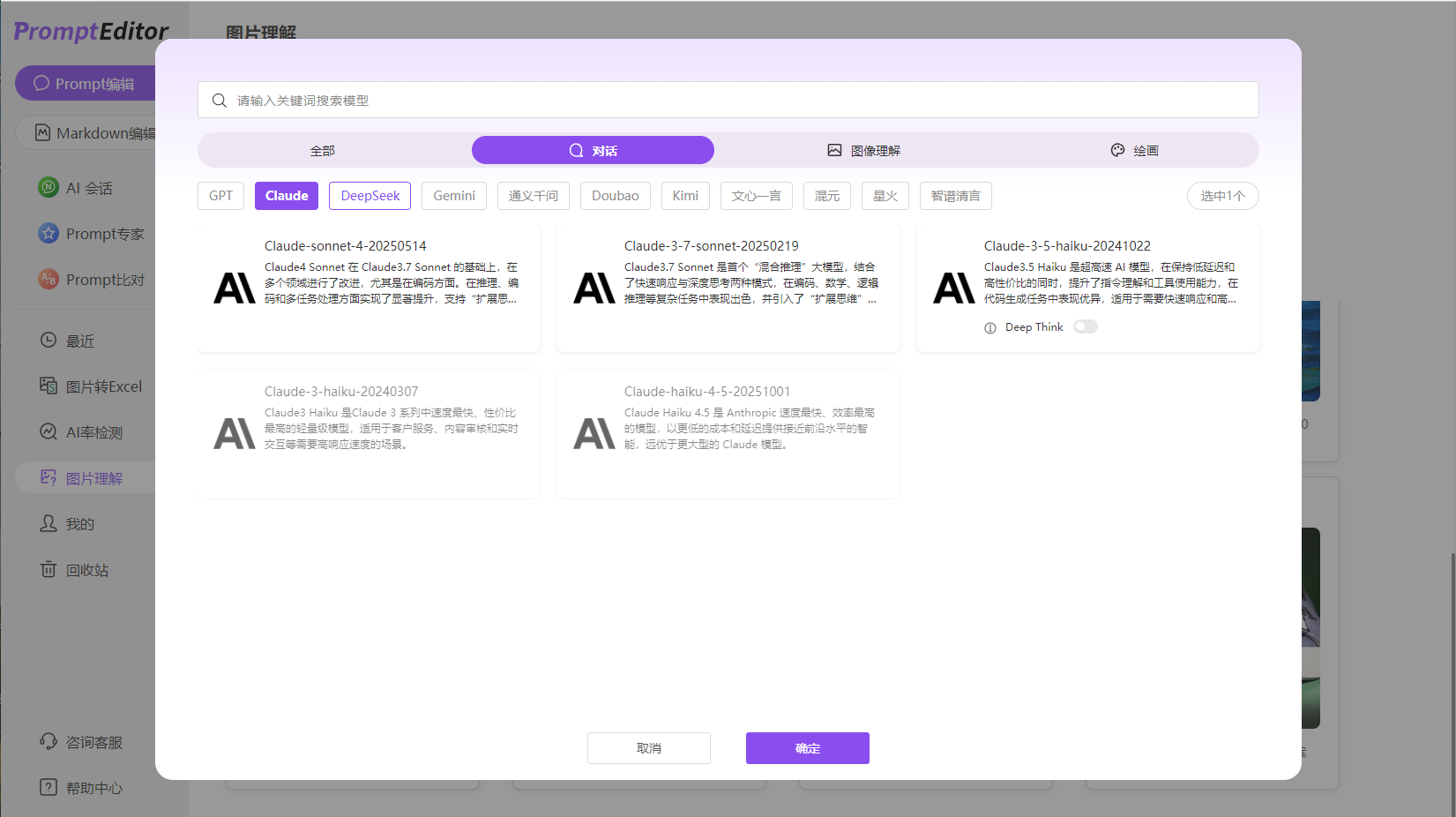Select the Claude-sonnet-4-20250514 model card
The height and width of the screenshot is (817, 1456).
point(368,288)
